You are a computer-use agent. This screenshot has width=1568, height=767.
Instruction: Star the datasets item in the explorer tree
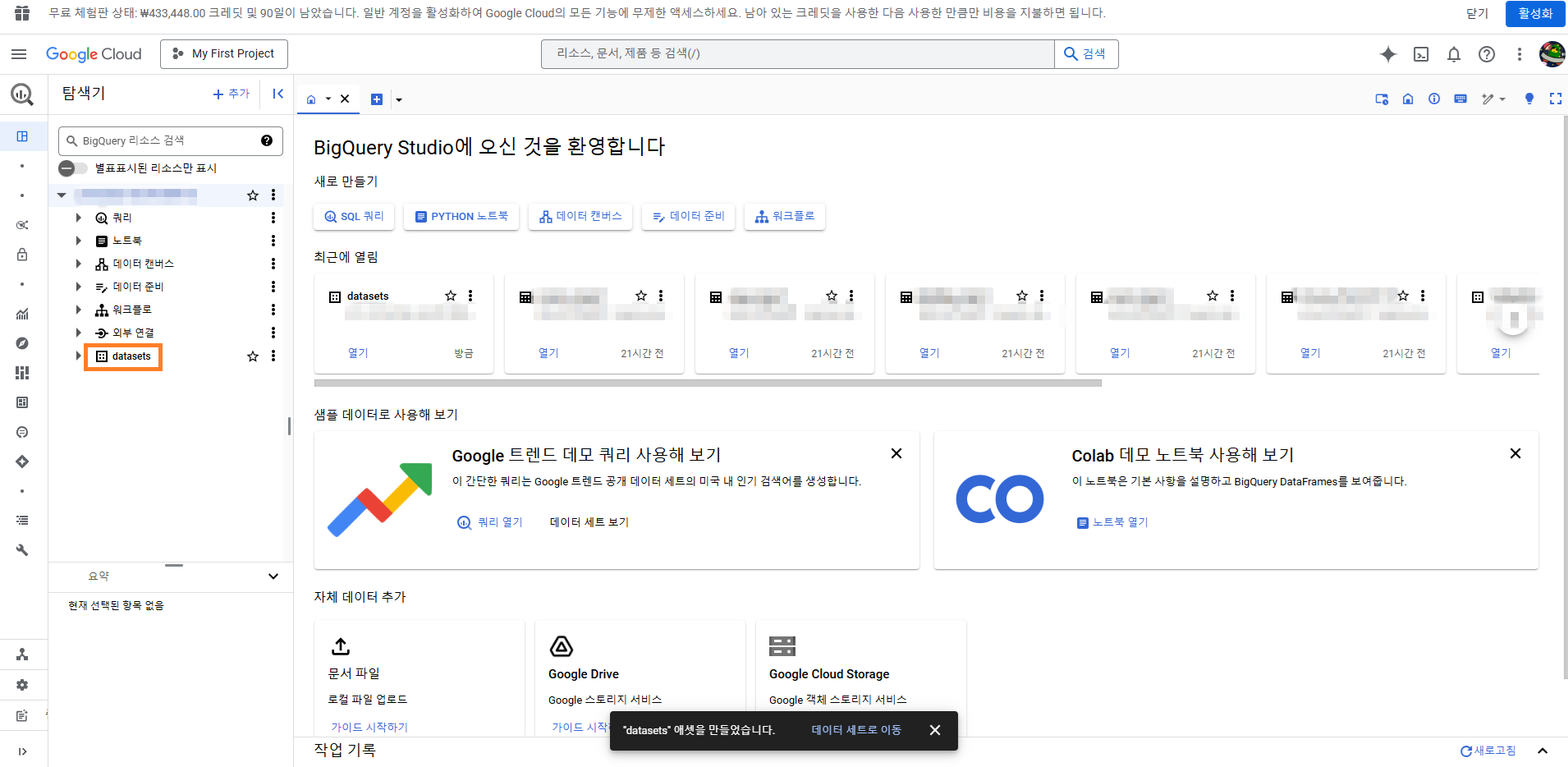[253, 356]
